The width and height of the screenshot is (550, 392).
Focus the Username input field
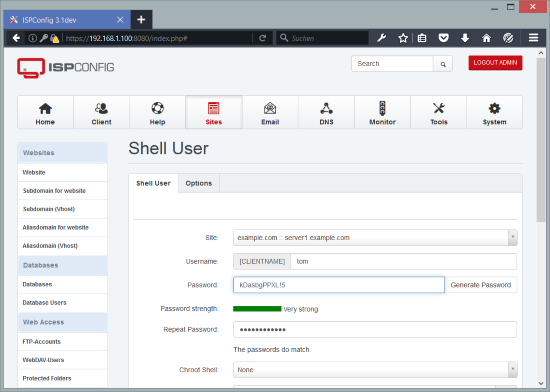(403, 262)
